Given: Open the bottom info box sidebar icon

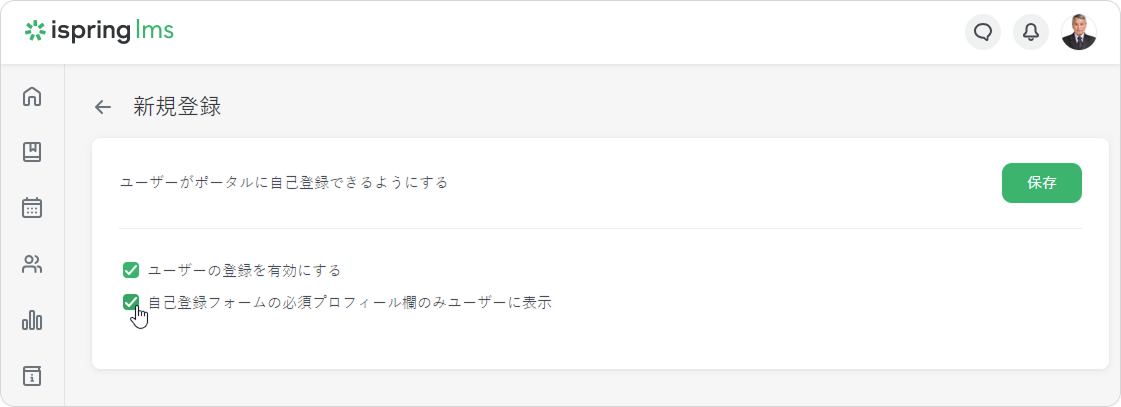Looking at the screenshot, I should tap(32, 376).
